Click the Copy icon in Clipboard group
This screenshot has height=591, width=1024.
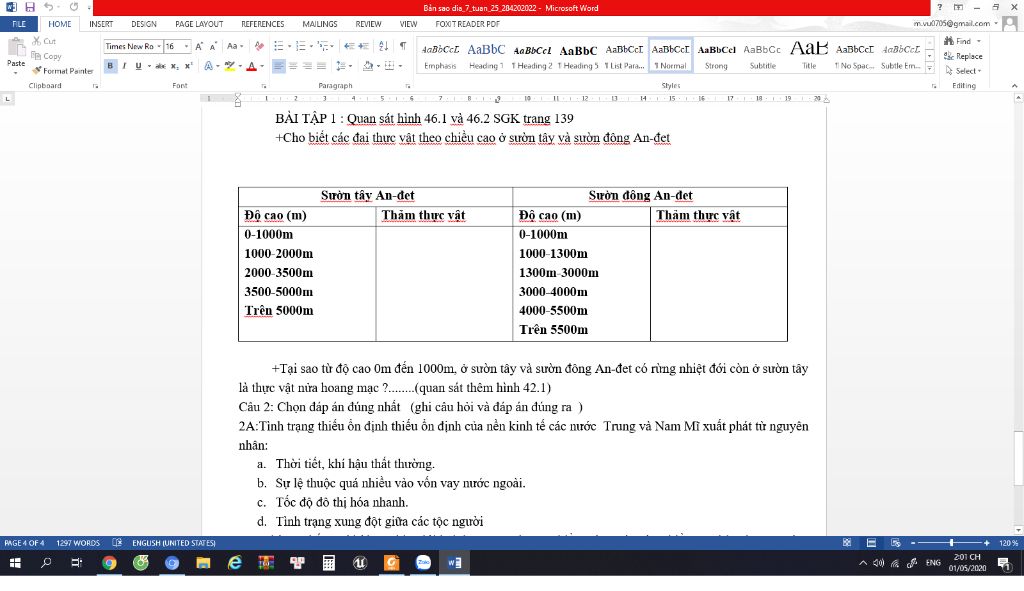[37, 56]
